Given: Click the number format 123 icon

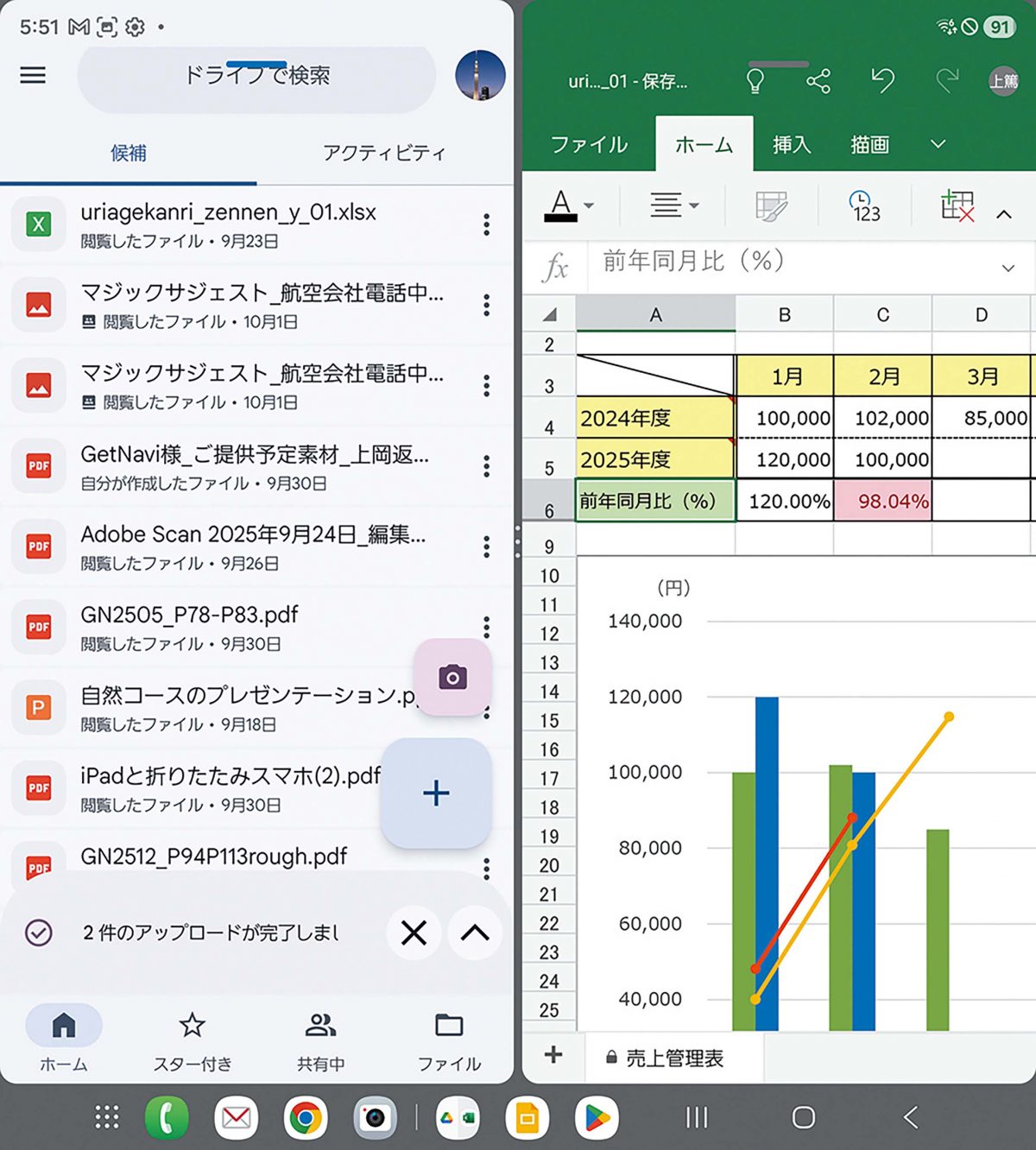Looking at the screenshot, I should (864, 206).
